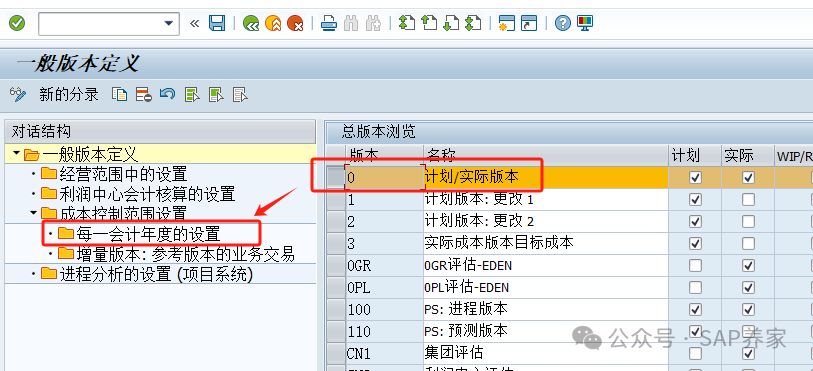Click name cell 0GR评估-EDEN
The height and width of the screenshot is (371, 813).
[x=546, y=265]
